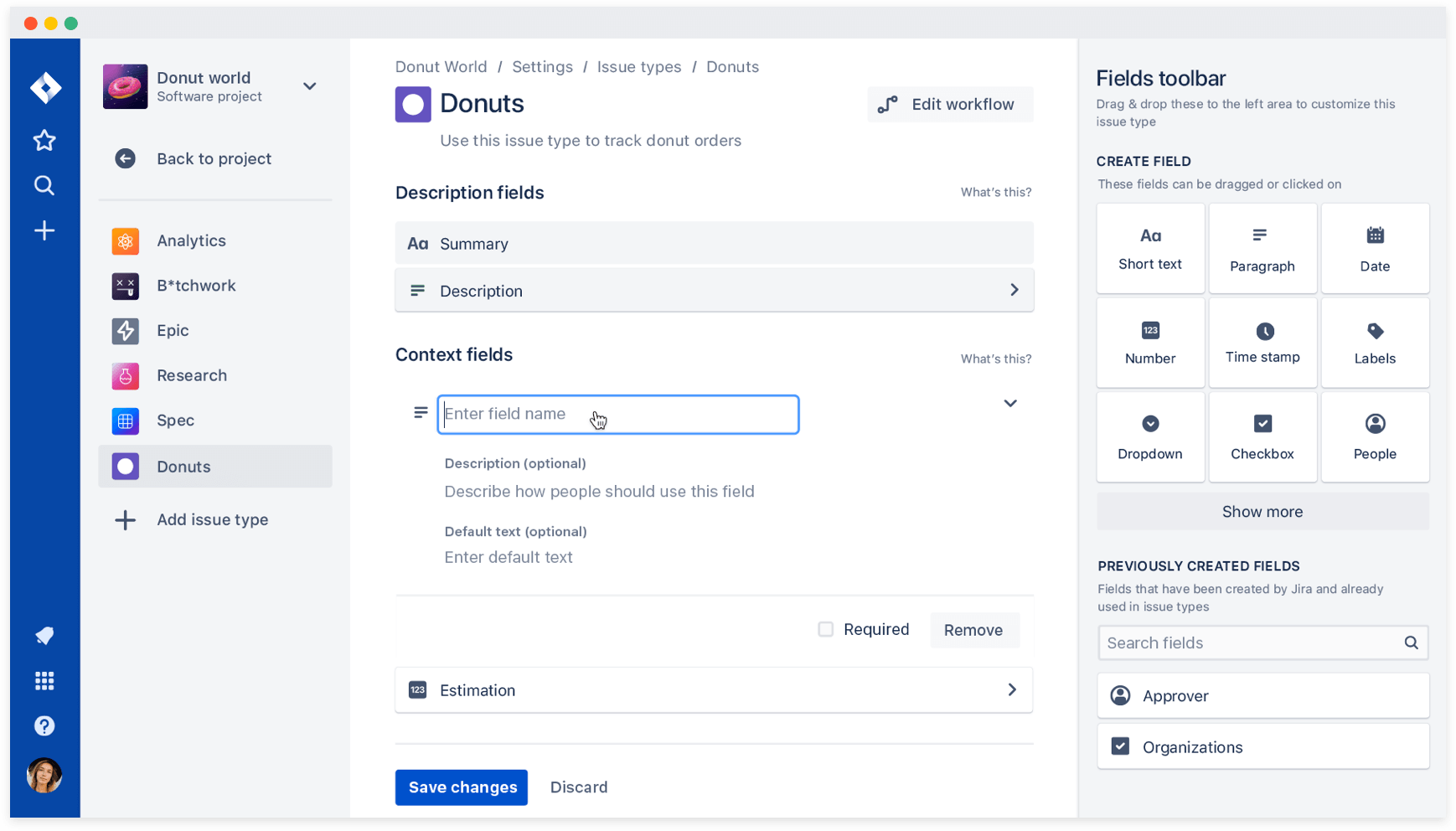Add a Paragraph field
This screenshot has width=1456, height=831.
click(1262, 248)
